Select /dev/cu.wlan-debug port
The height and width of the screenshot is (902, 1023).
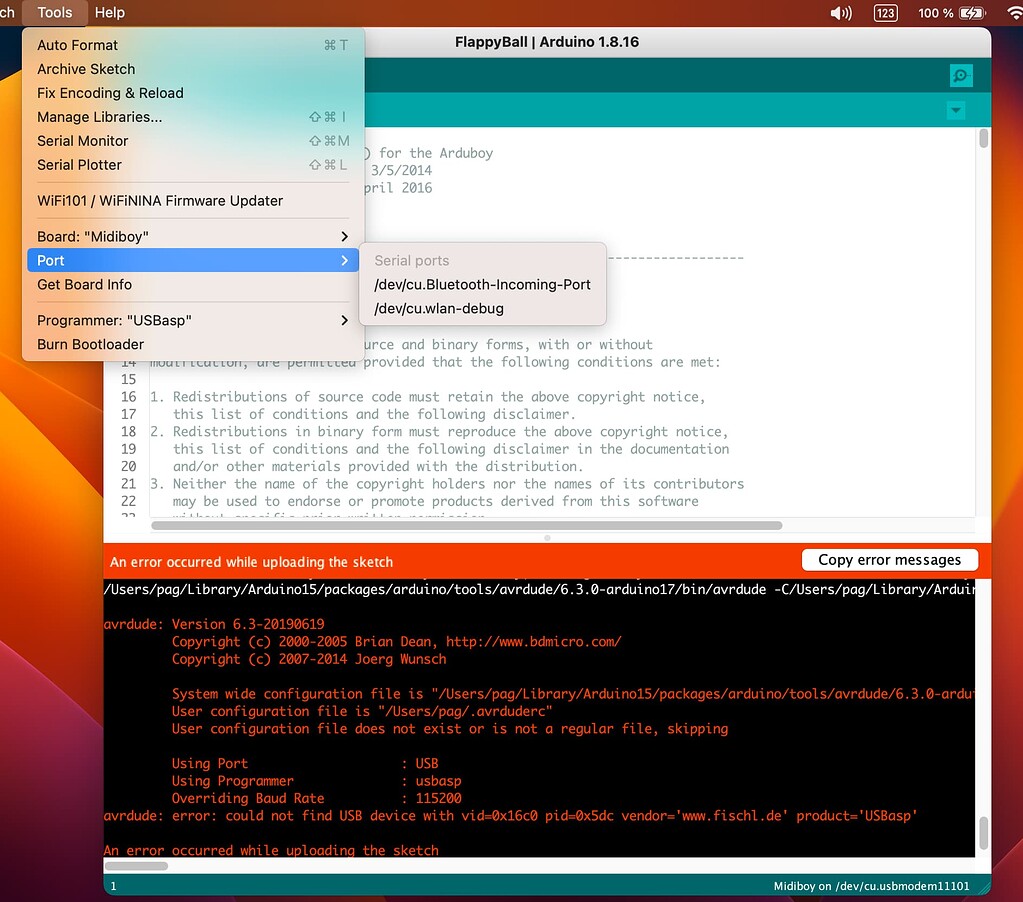tap(482, 308)
